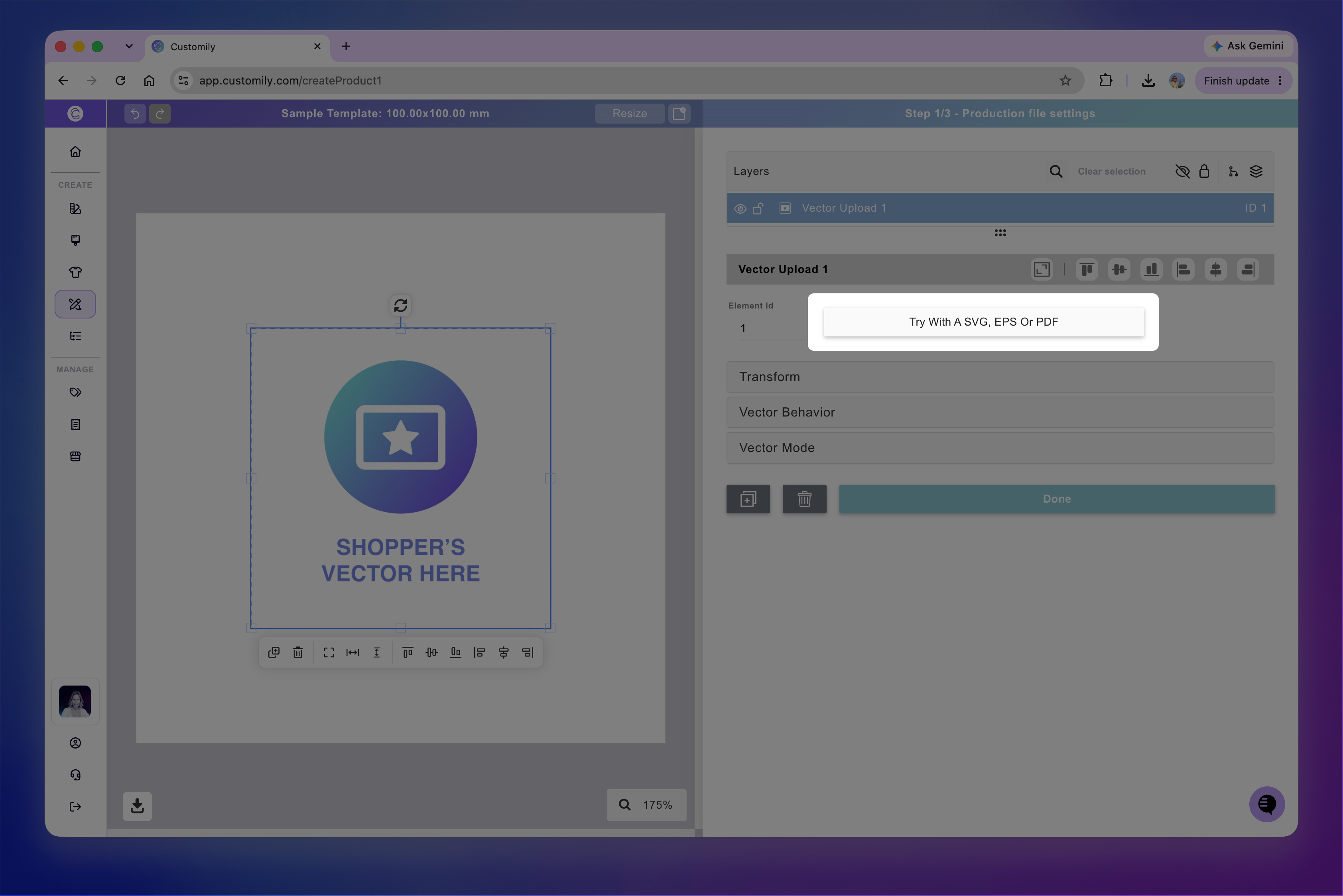Align right using floating canvas toolbar
This screenshot has height=896, width=1343.
528,652
